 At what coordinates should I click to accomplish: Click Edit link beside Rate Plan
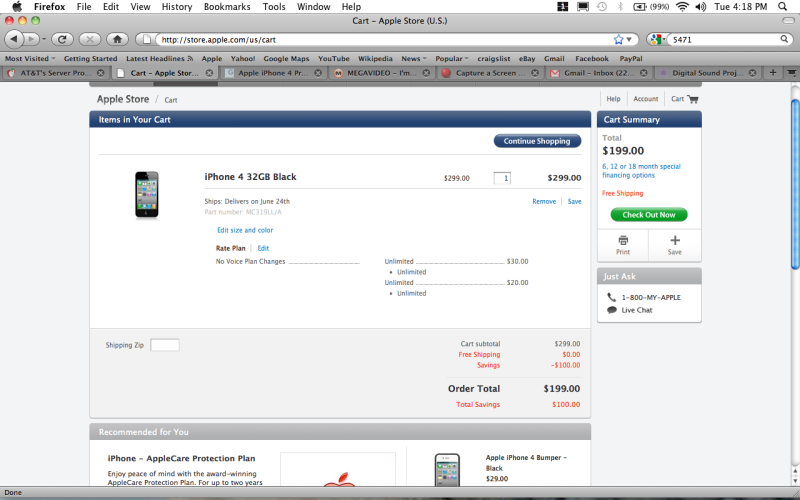[x=263, y=248]
